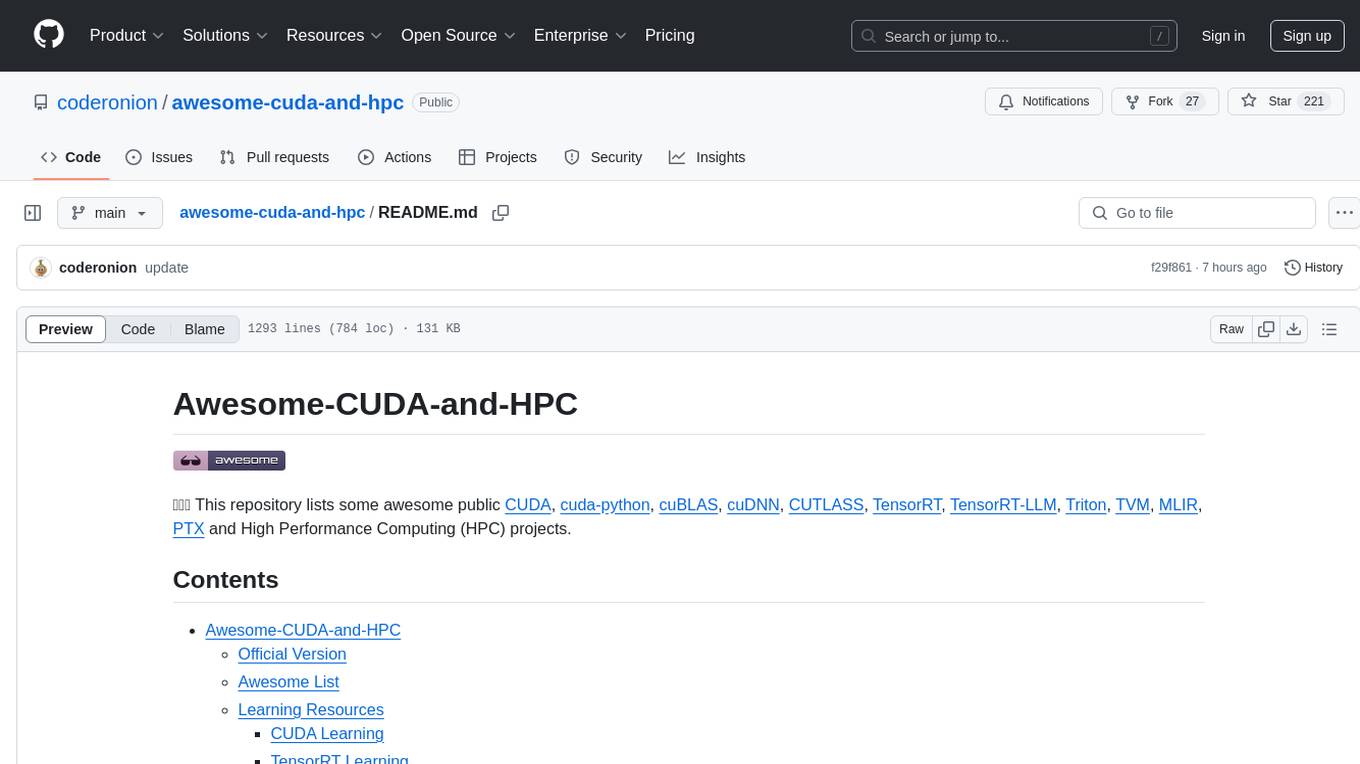This screenshot has height=764, width=1360.
Task: Click the repository icon beside coderonion
Action: pyautogui.click(x=41, y=102)
